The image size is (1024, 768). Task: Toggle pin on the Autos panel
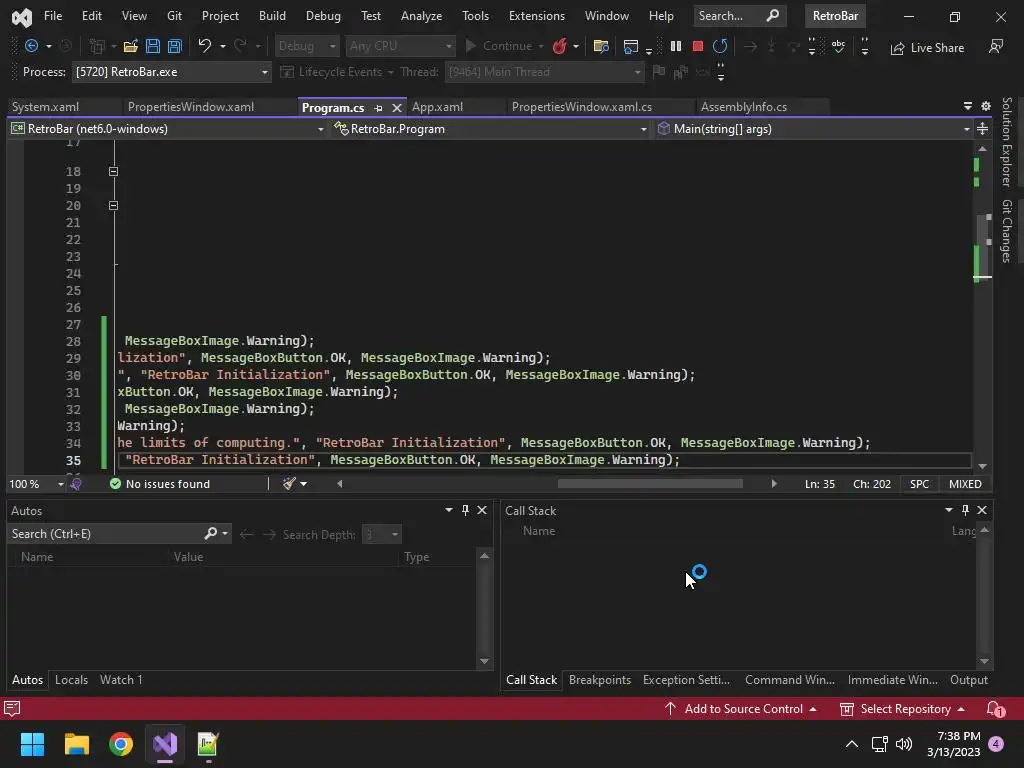click(465, 510)
